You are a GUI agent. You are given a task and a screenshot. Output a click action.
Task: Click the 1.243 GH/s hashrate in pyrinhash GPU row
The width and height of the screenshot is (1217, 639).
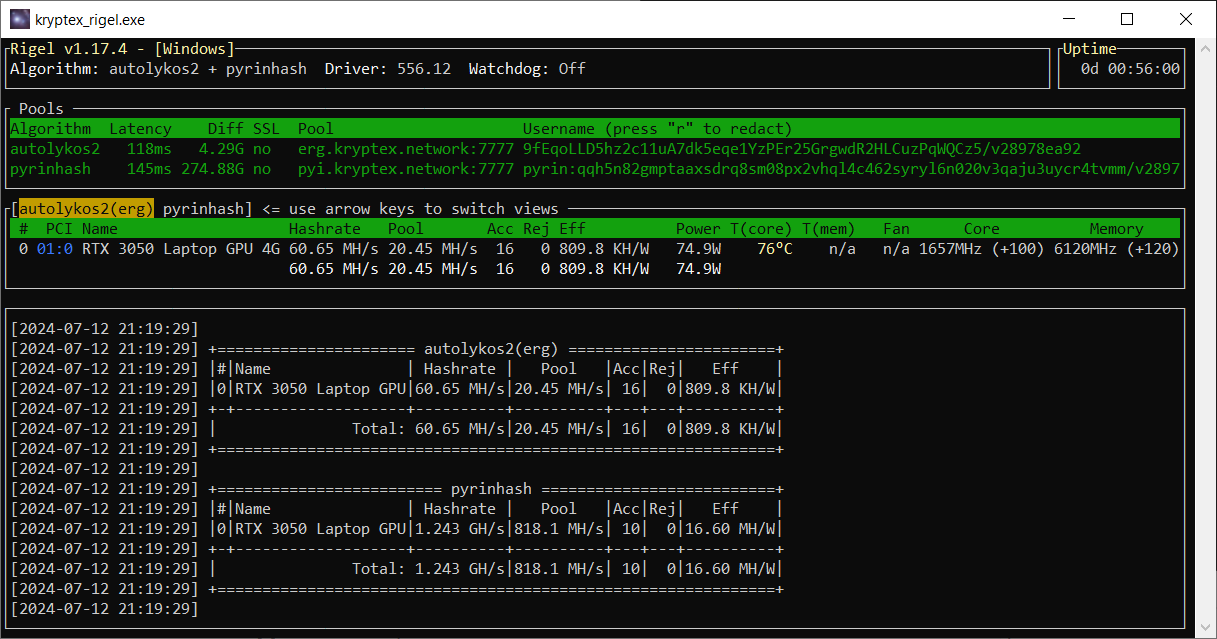[x=460, y=529]
